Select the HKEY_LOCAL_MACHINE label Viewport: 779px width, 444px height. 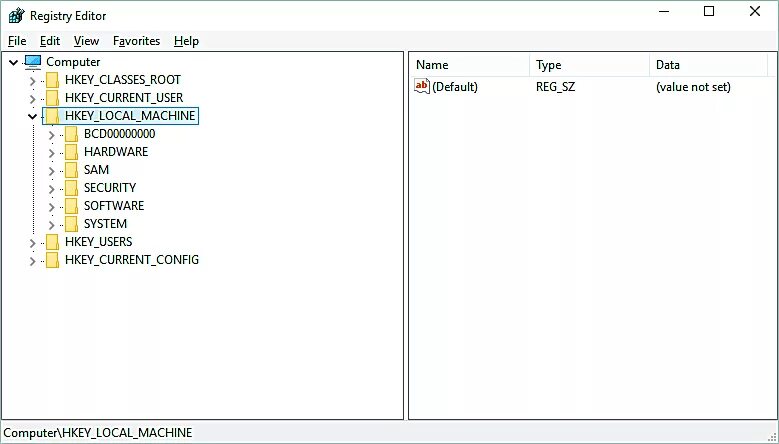coord(130,116)
